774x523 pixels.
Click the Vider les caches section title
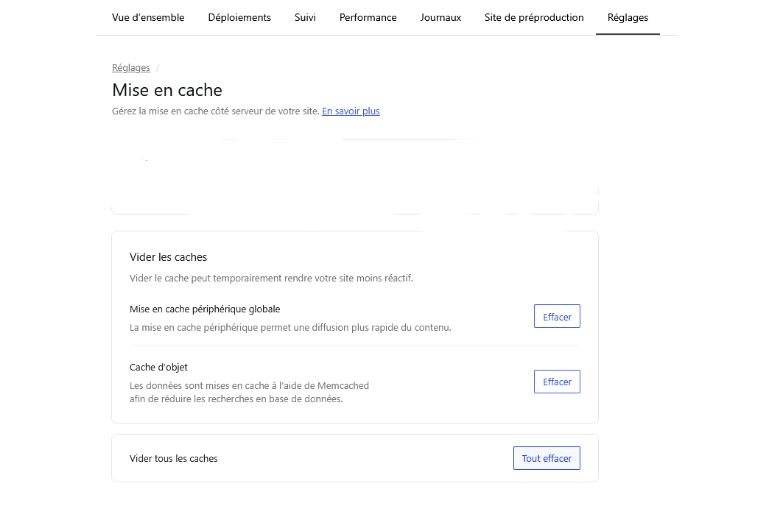[168, 257]
